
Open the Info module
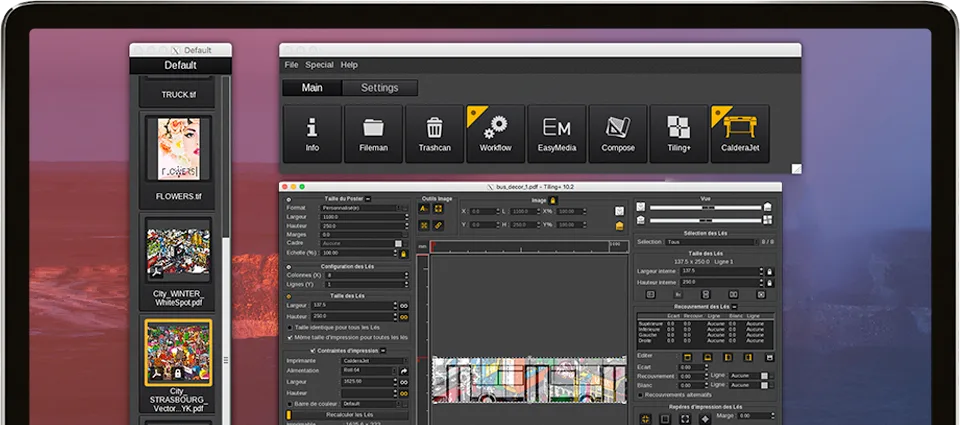[x=312, y=134]
